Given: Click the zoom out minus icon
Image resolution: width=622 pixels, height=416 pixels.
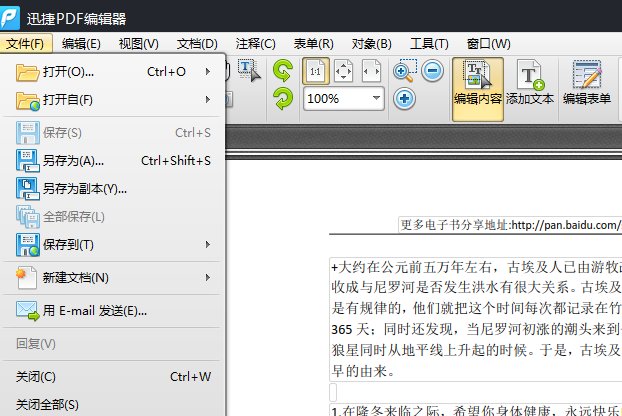Looking at the screenshot, I should [x=432, y=71].
